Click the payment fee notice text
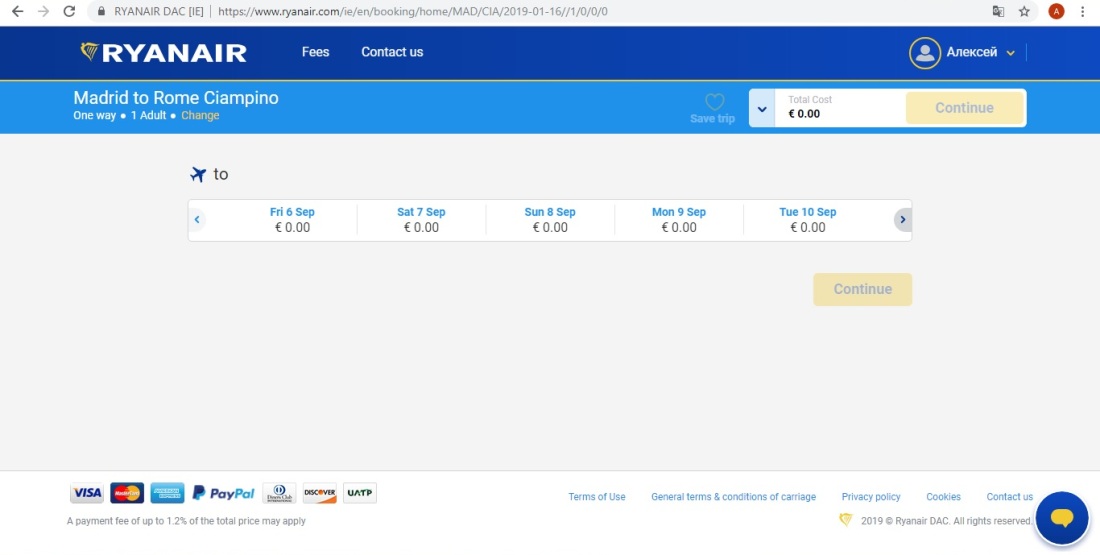This screenshot has width=1100, height=555. pyautogui.click(x=187, y=521)
